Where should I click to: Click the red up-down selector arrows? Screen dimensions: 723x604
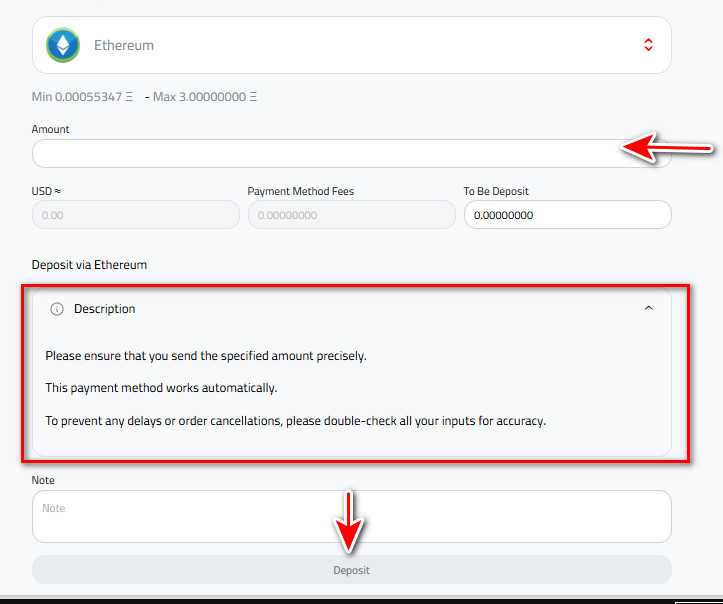click(x=648, y=45)
